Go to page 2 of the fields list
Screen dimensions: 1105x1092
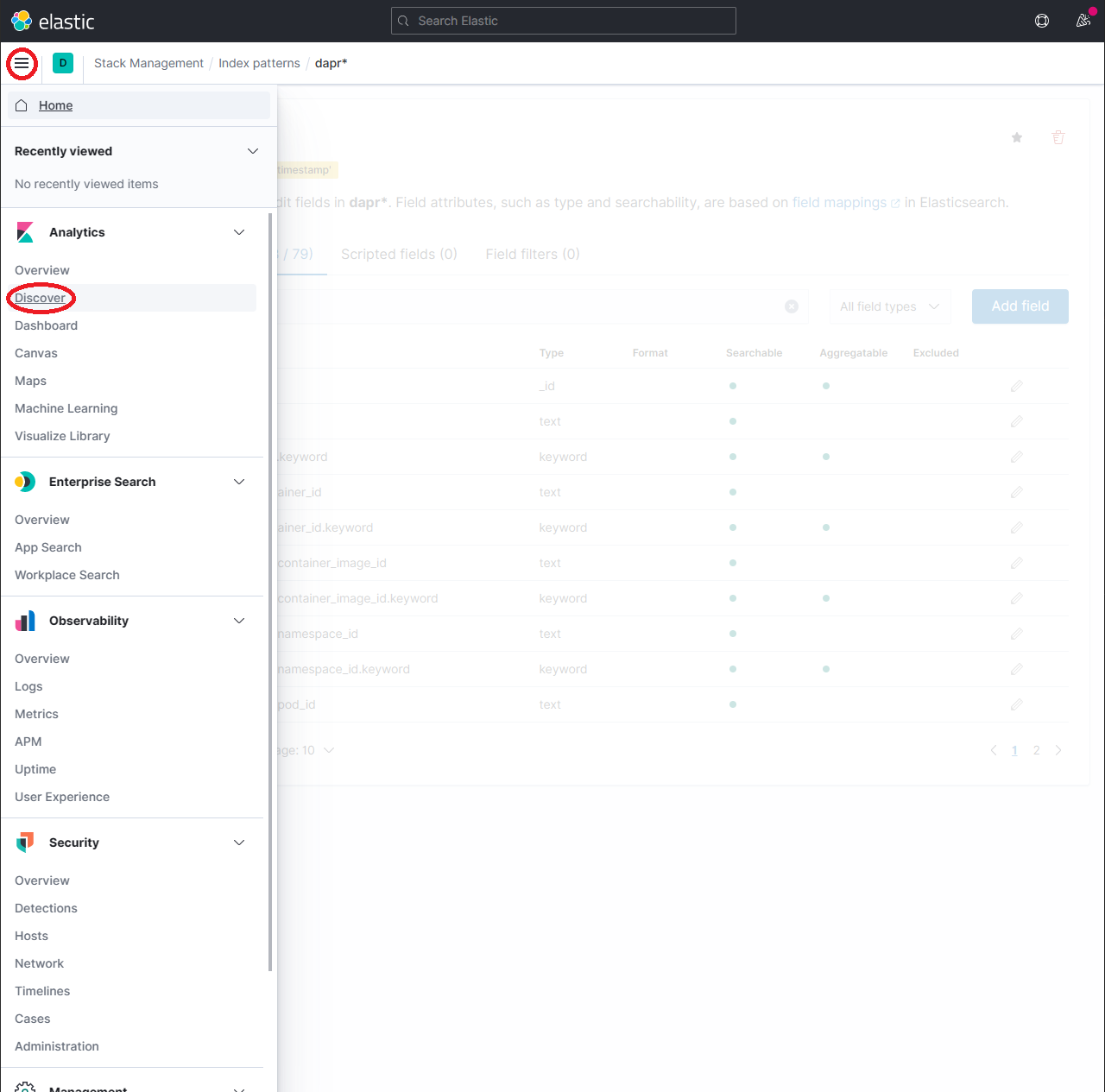point(1036,750)
